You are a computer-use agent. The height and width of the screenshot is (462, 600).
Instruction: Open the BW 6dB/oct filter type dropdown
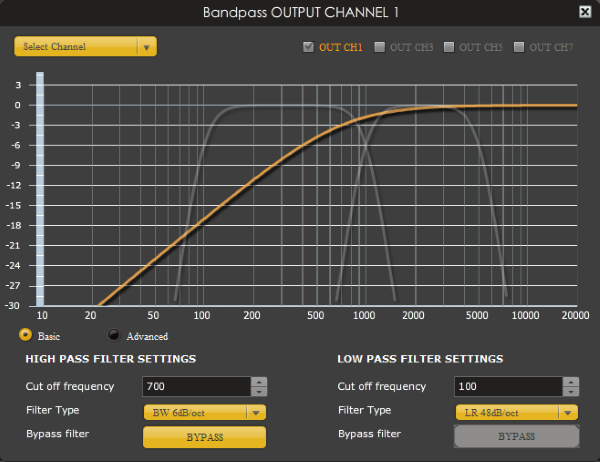(x=205, y=412)
